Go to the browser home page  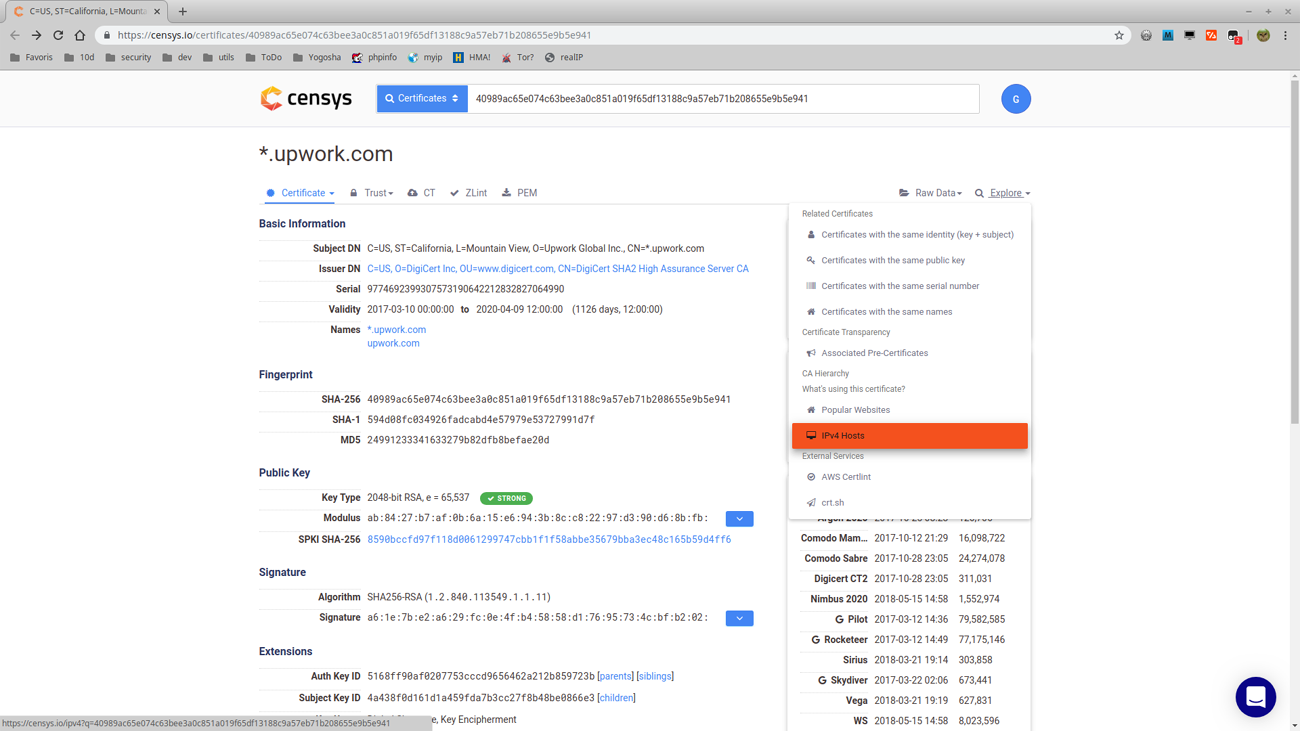point(80,35)
